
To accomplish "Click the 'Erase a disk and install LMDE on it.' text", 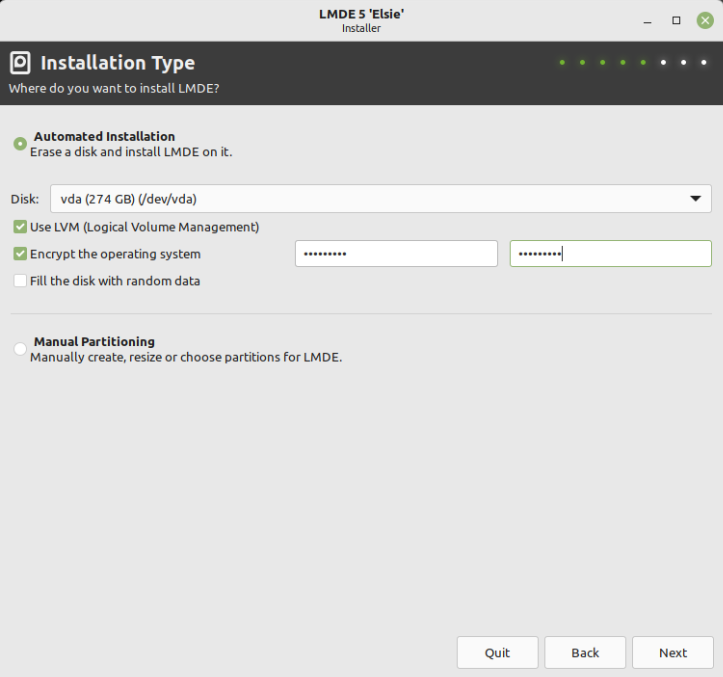I will tap(131, 152).
